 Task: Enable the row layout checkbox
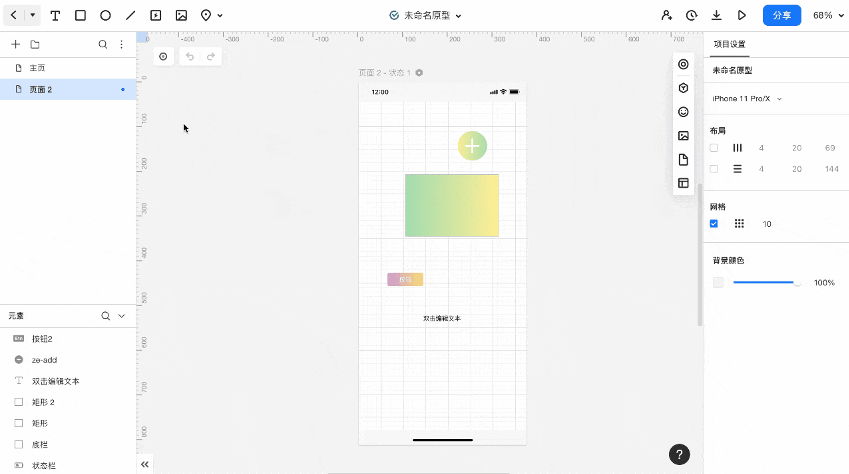click(x=714, y=169)
